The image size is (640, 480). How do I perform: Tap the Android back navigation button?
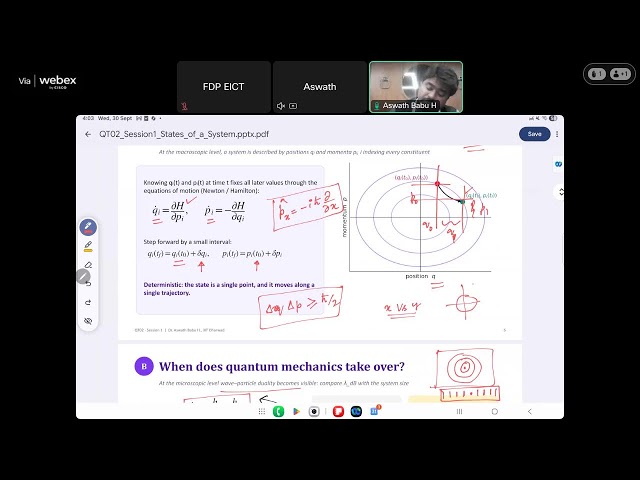tap(530, 411)
